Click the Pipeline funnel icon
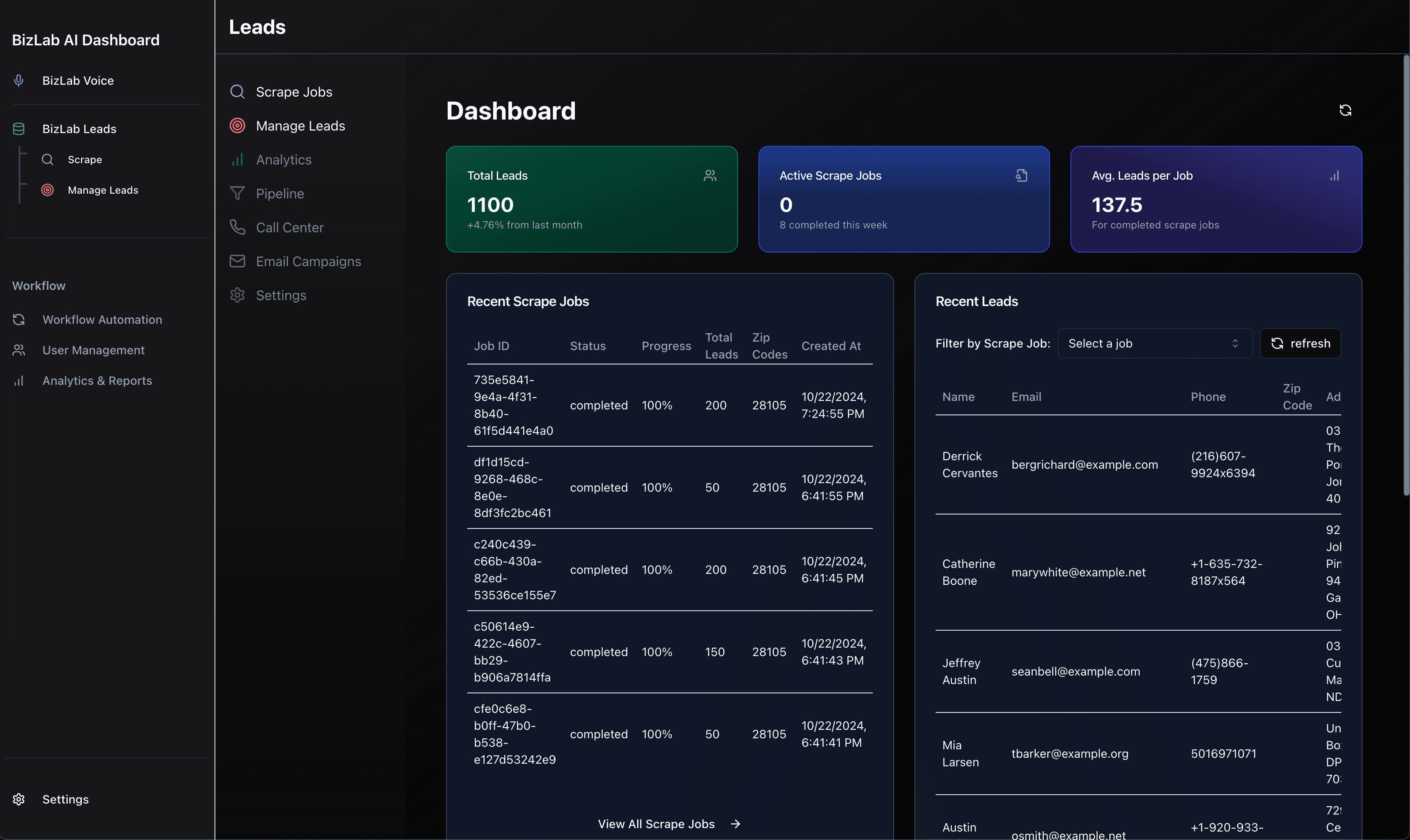Screen dimensions: 1410x840 pos(237,193)
